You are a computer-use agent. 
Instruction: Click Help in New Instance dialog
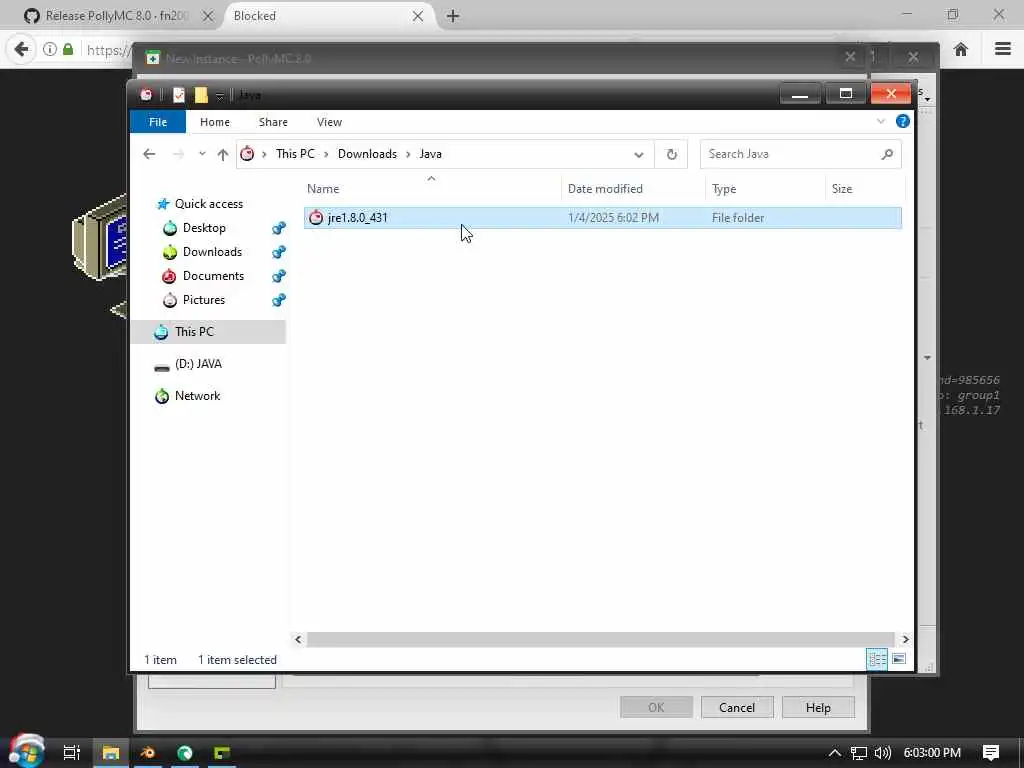click(x=818, y=707)
